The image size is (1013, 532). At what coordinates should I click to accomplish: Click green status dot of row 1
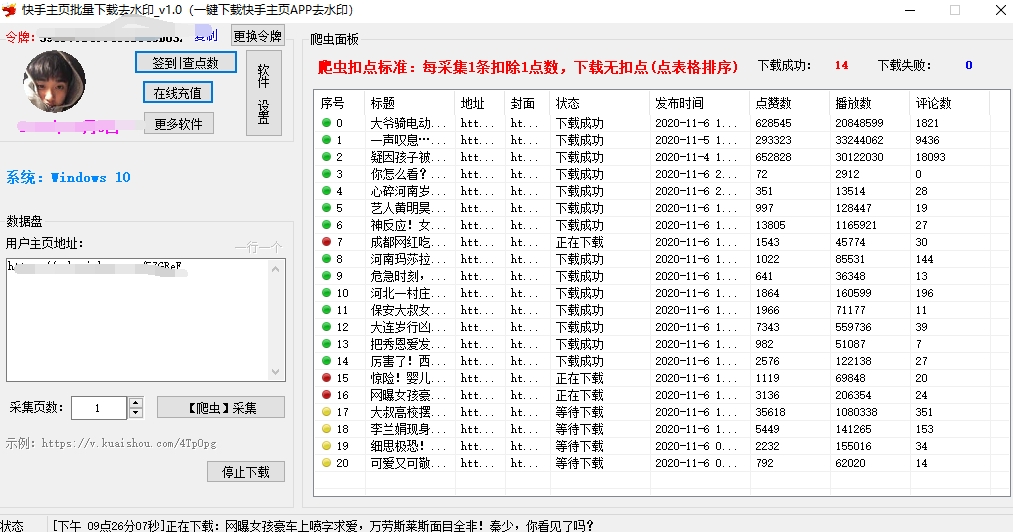click(326, 139)
